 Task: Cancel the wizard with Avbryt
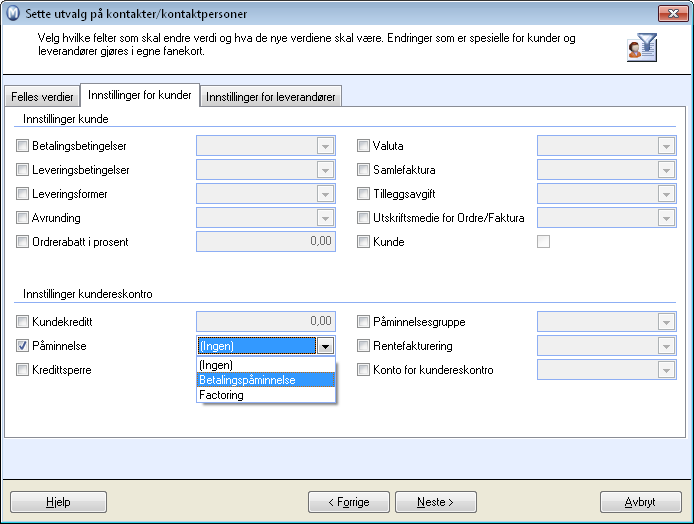(x=640, y=502)
